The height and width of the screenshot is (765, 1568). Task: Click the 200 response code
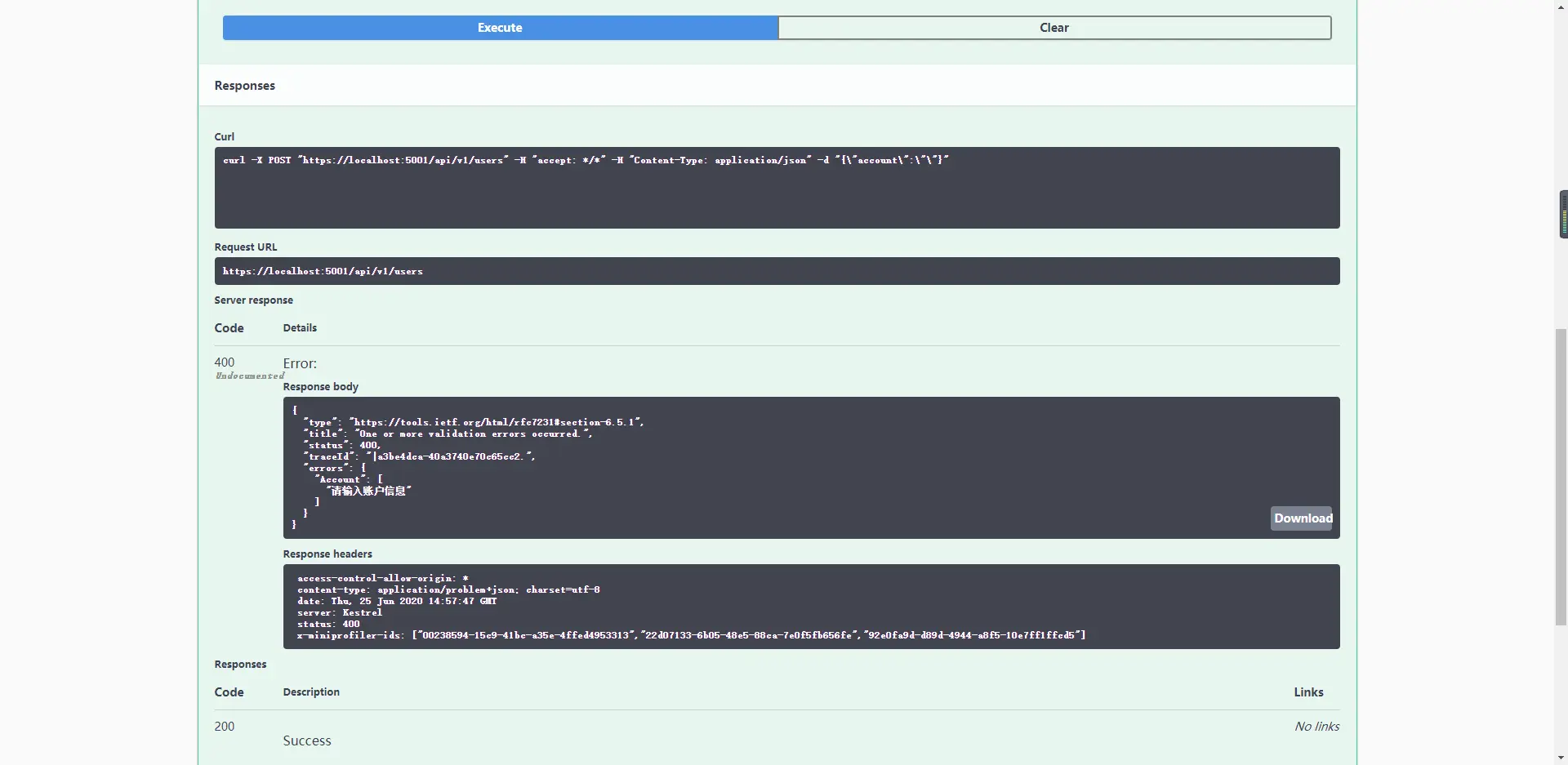click(225, 727)
